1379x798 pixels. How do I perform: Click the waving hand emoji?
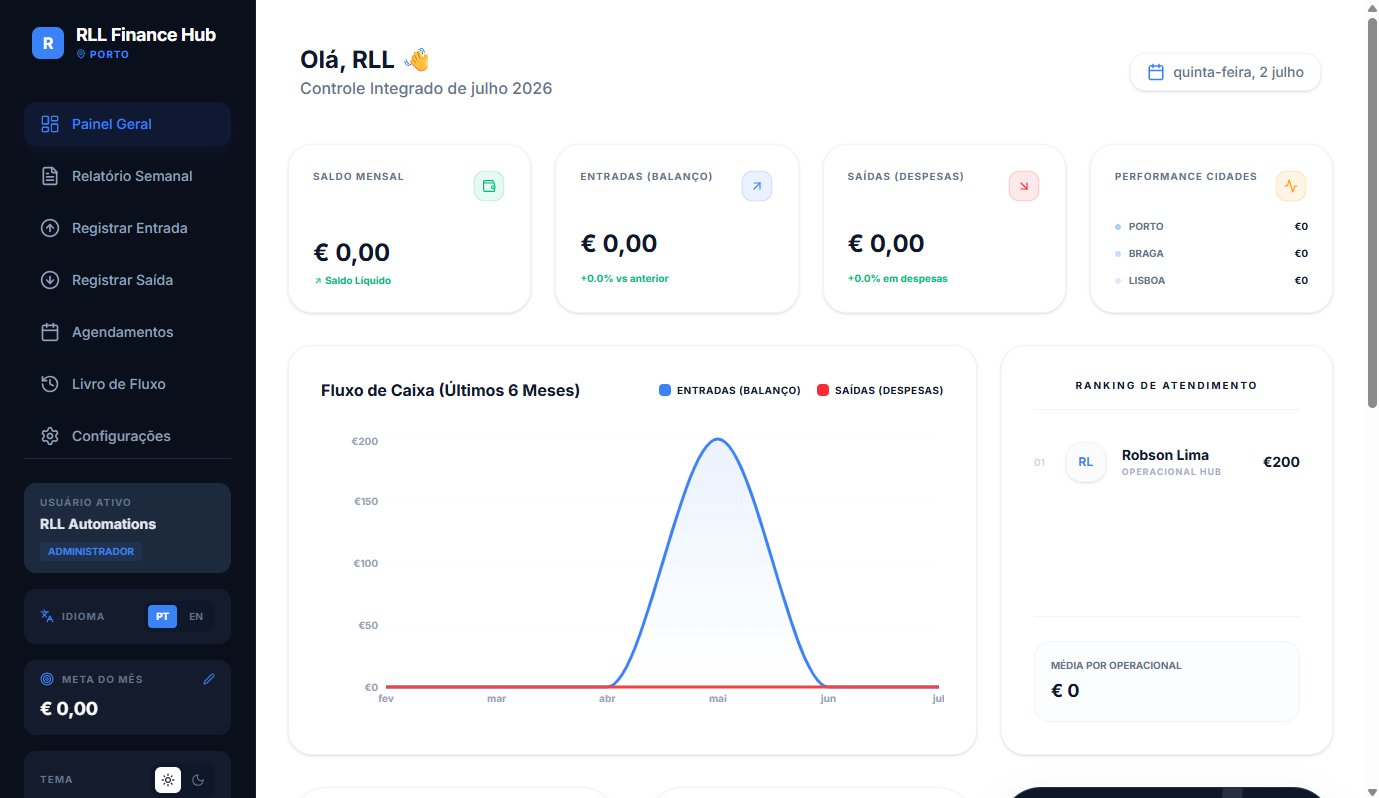click(417, 60)
